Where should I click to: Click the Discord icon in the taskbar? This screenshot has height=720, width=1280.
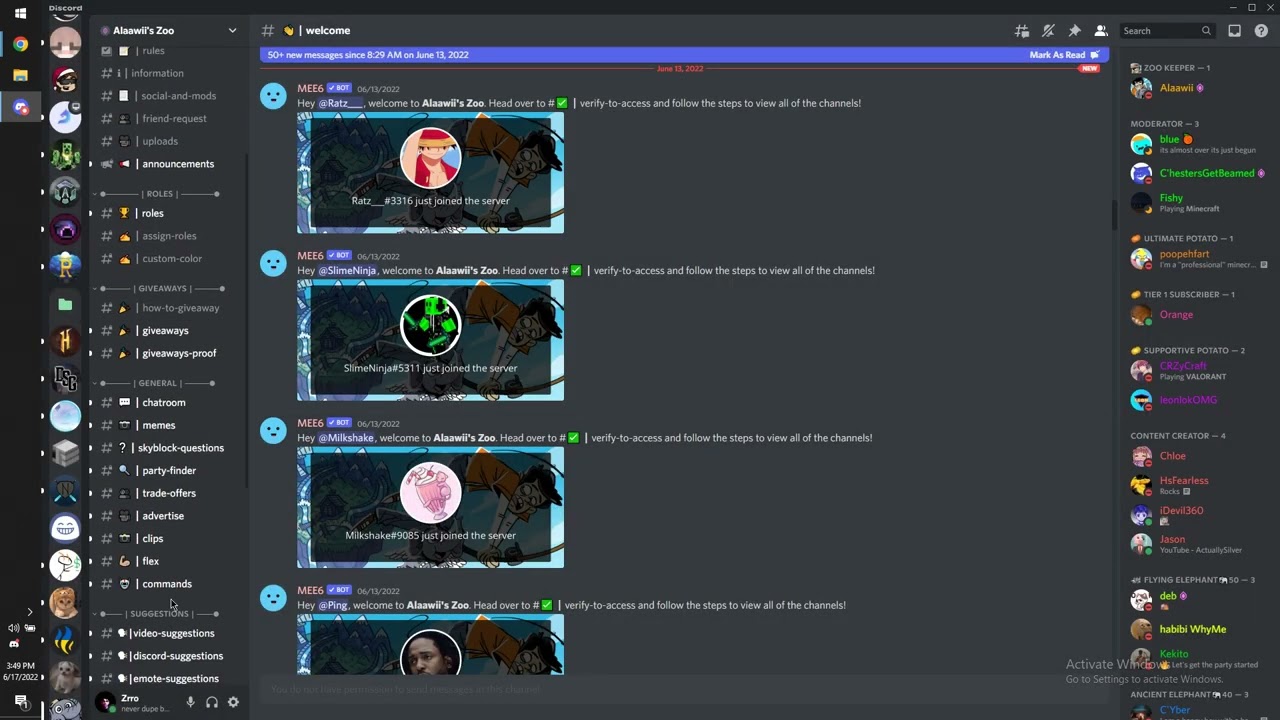pyautogui.click(x=20, y=107)
